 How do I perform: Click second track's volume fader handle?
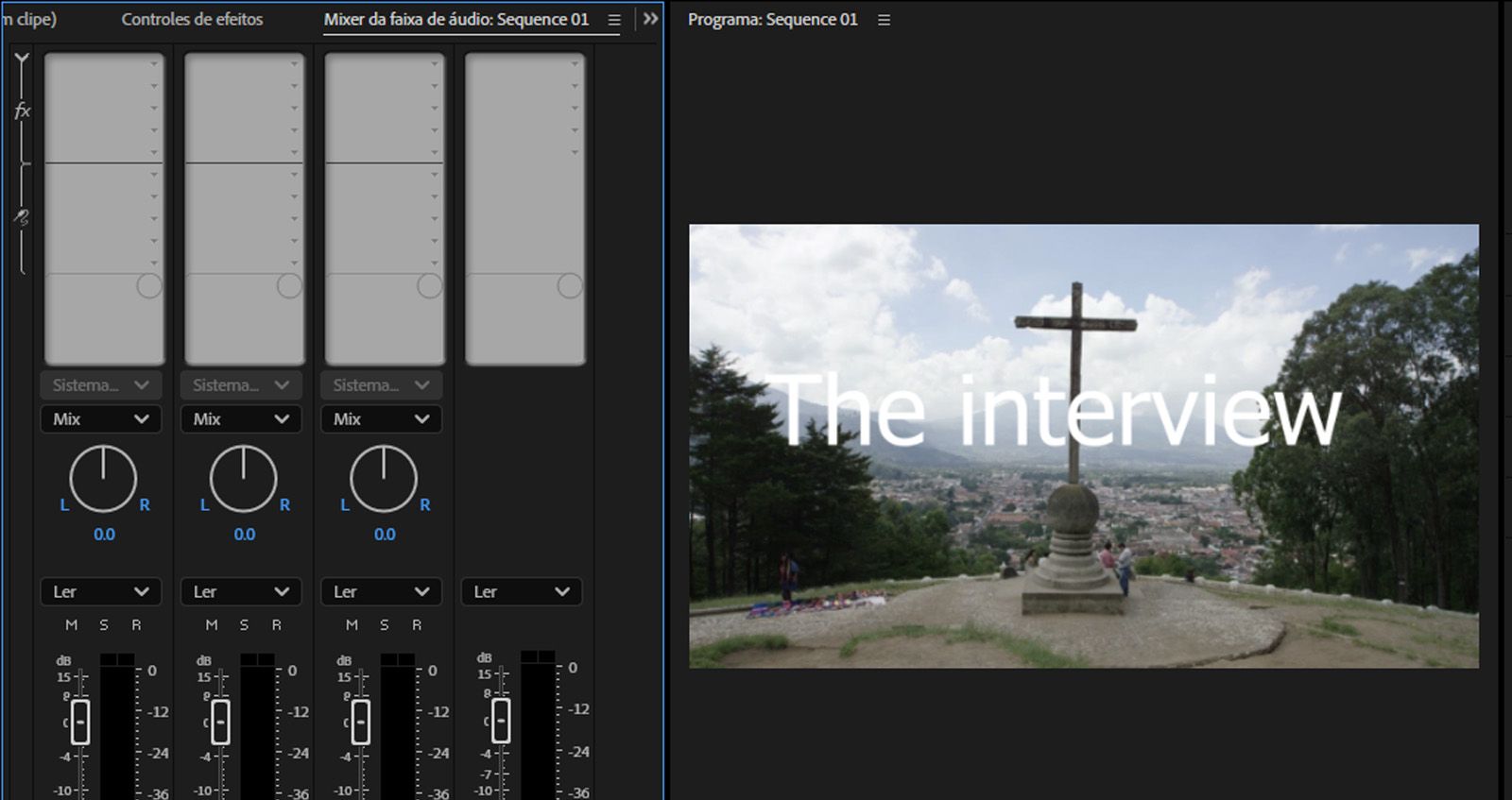(220, 723)
